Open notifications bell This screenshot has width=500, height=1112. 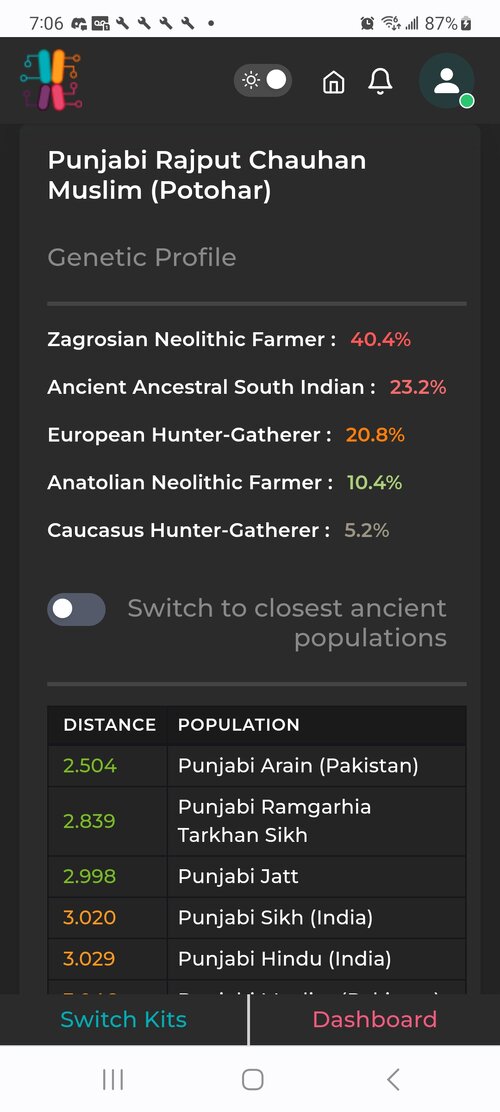(381, 82)
